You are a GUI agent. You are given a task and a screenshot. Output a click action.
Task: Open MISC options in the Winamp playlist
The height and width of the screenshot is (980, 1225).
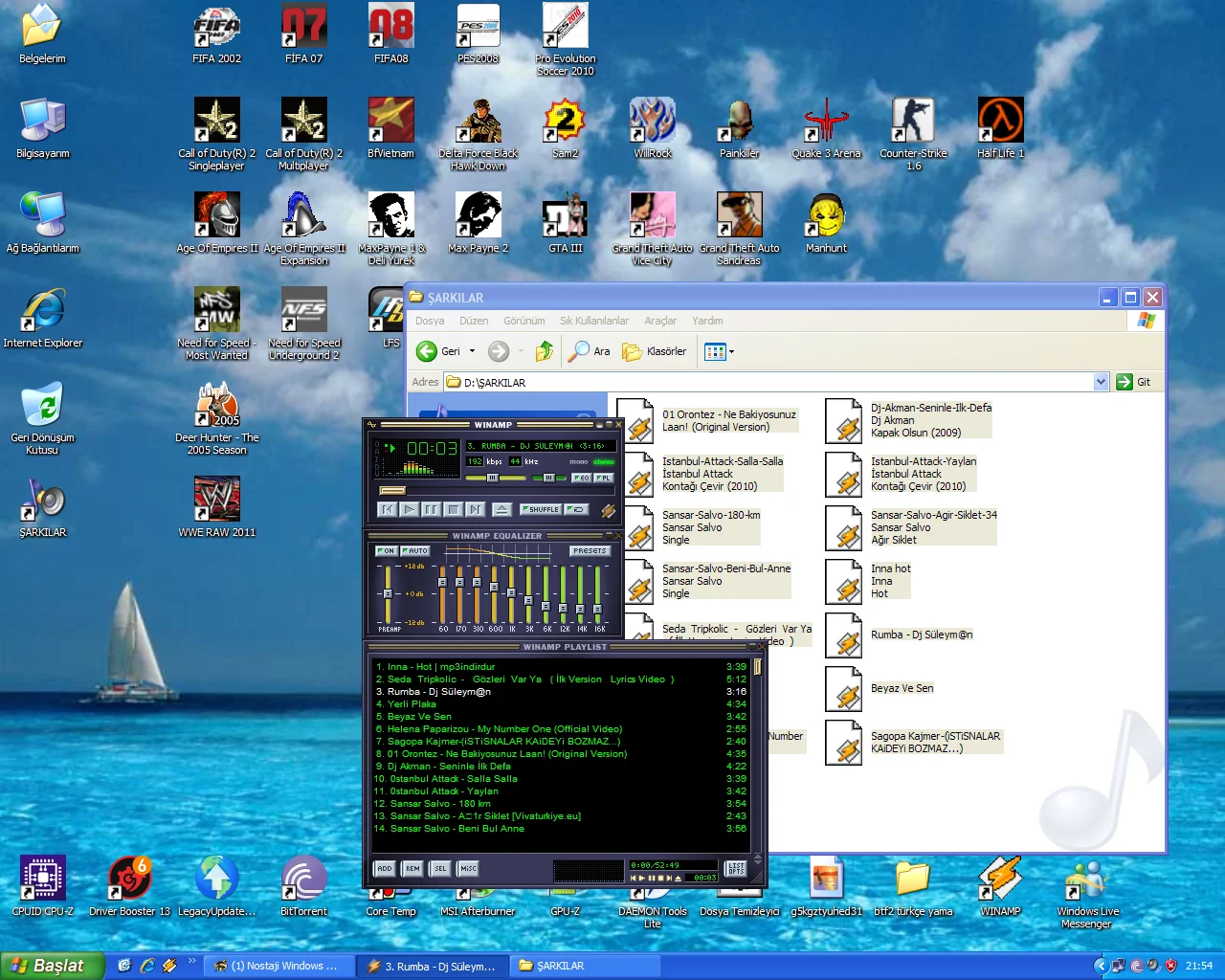[x=466, y=869]
